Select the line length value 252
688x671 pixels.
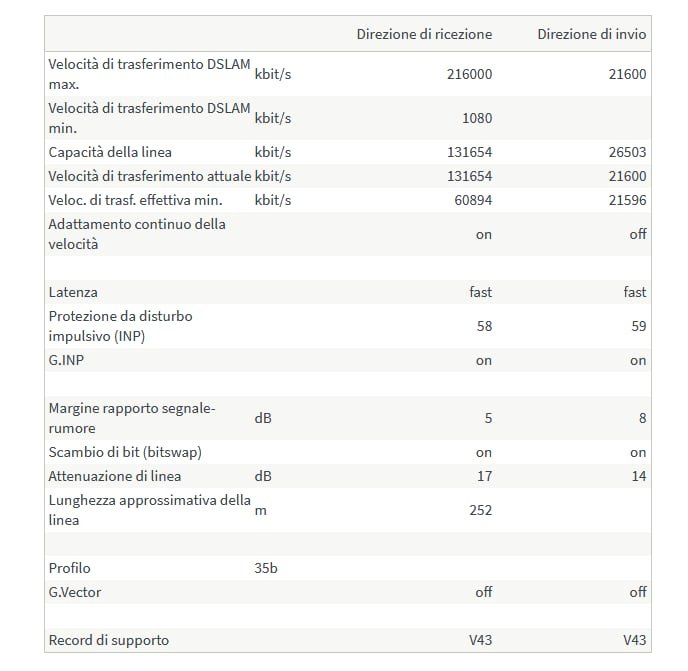pyautogui.click(x=480, y=510)
